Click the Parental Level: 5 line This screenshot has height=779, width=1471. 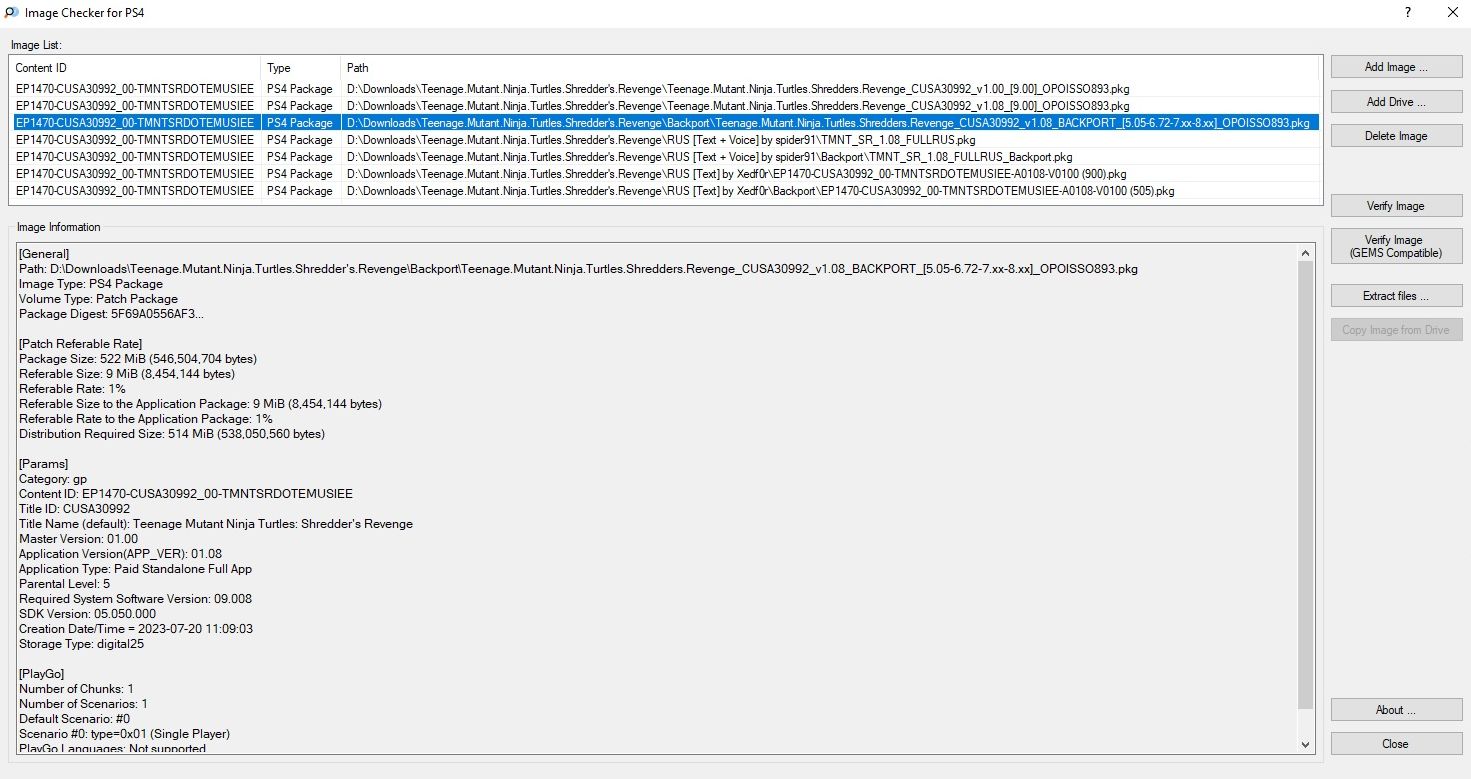pos(65,584)
